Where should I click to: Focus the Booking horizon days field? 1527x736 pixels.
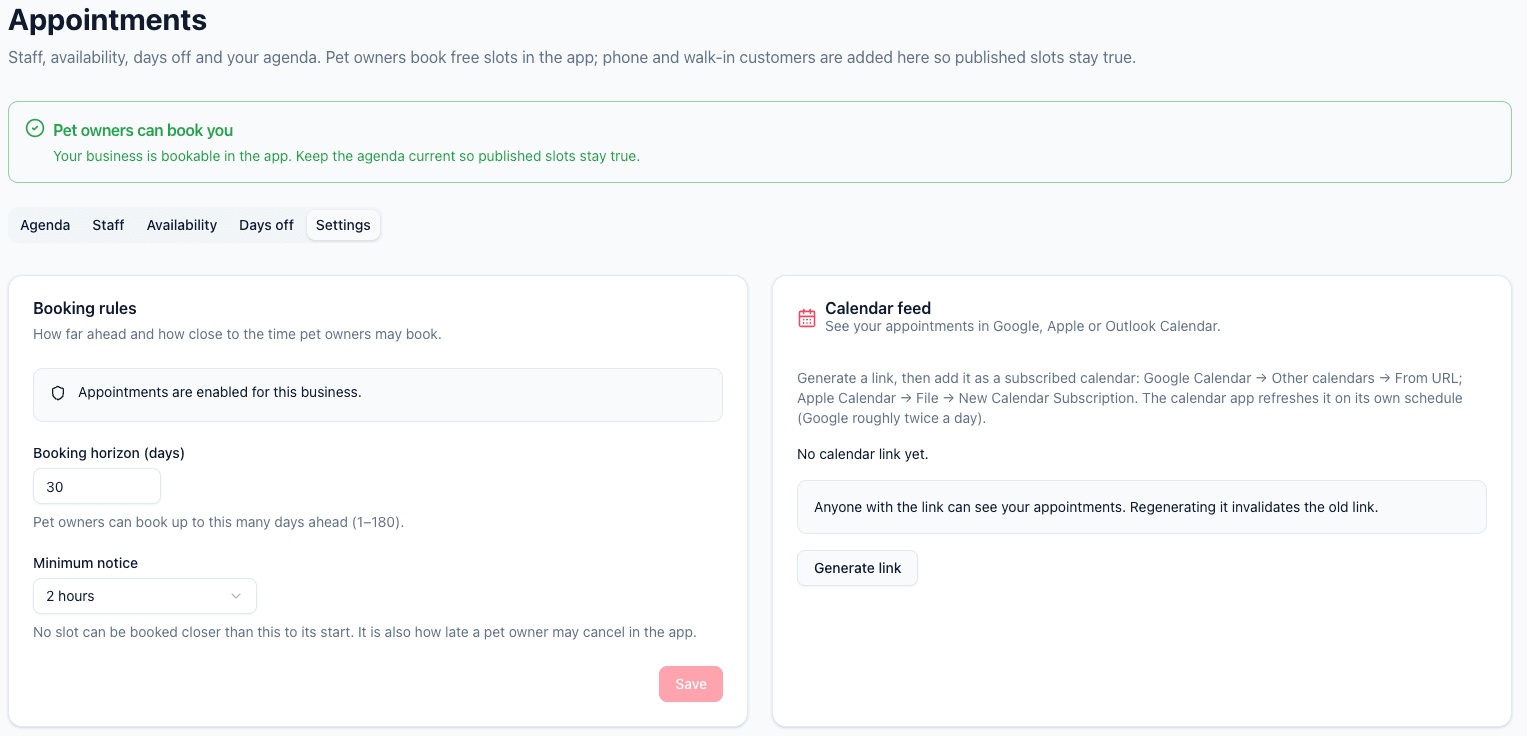click(x=97, y=487)
